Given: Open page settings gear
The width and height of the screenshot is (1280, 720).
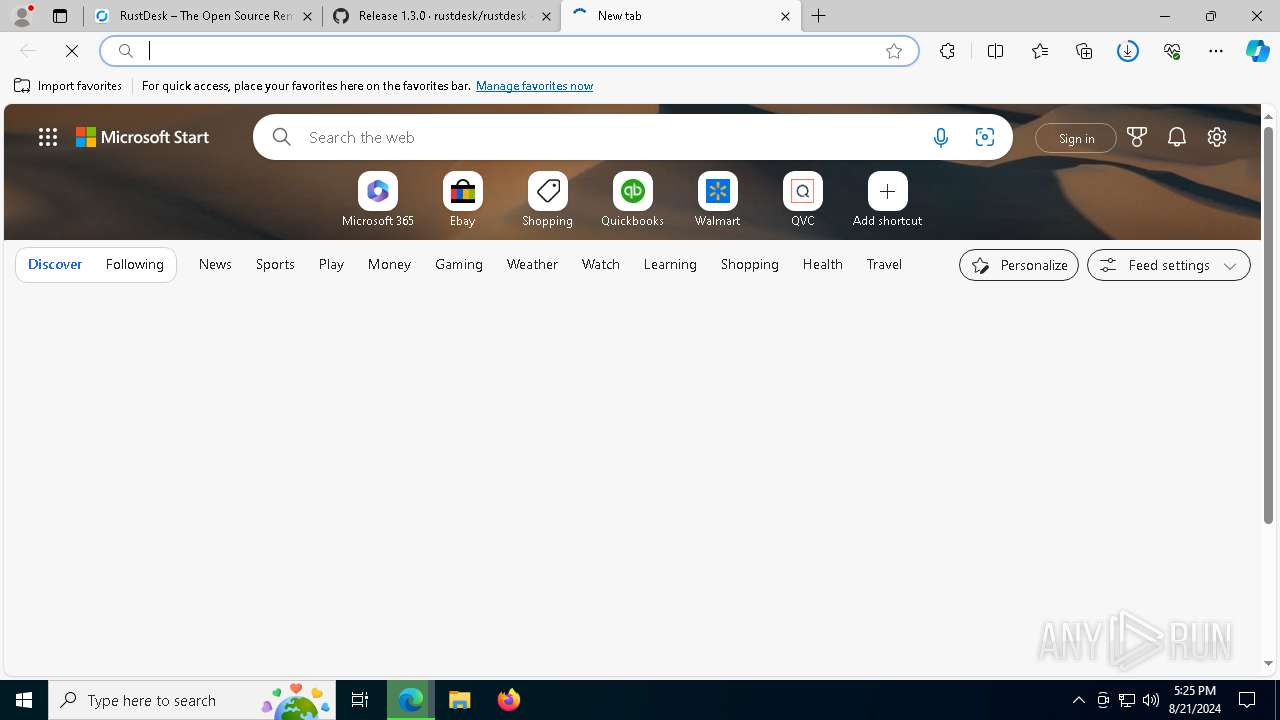Looking at the screenshot, I should pyautogui.click(x=1217, y=137).
